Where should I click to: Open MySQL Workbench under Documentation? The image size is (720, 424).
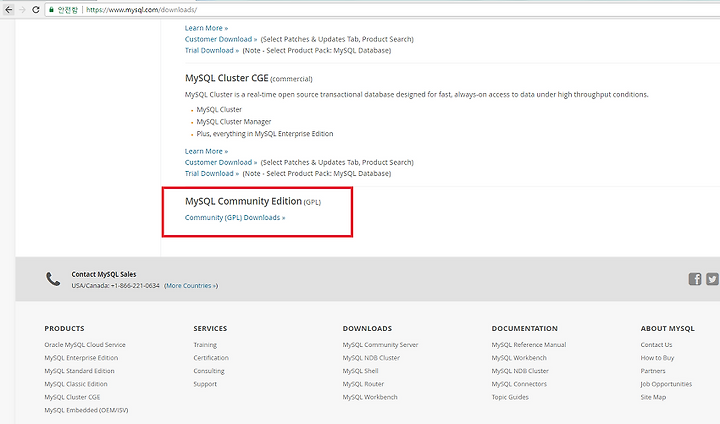519,358
